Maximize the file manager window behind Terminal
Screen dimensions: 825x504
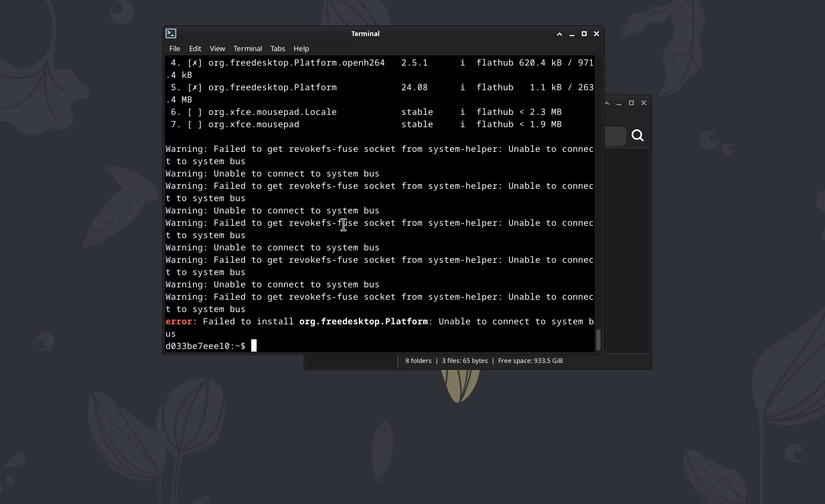coord(631,103)
